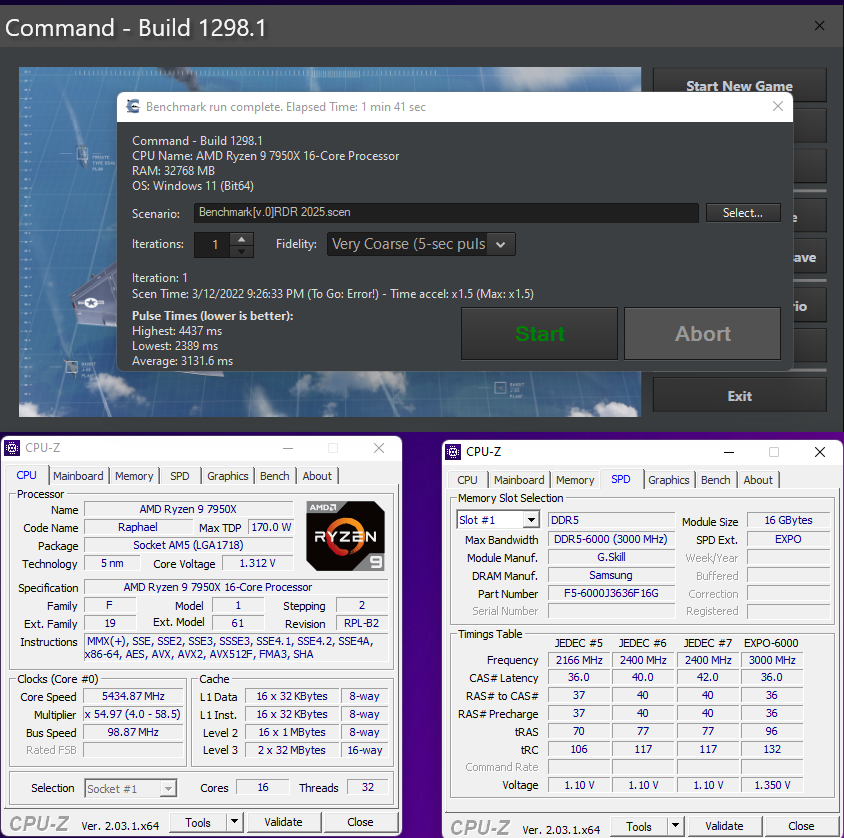Click Core Speed value 5434.87 MHz
This screenshot has width=844, height=838.
click(133, 696)
